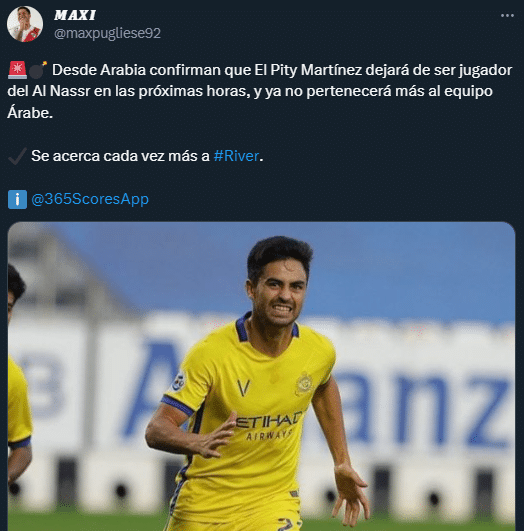Viewport: 524px width, 531px height.
Task: Click the Etihad Airways logo on jersey
Action: coord(269,426)
